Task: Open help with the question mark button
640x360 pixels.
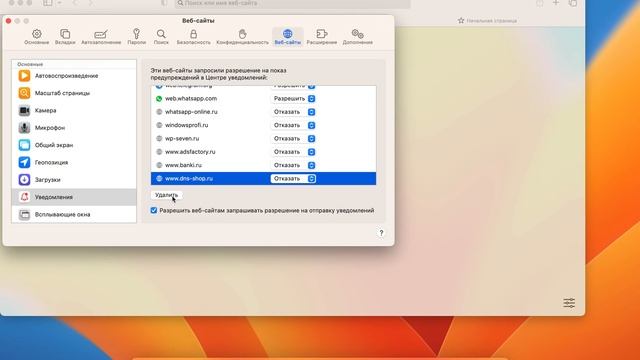Action: [x=381, y=233]
